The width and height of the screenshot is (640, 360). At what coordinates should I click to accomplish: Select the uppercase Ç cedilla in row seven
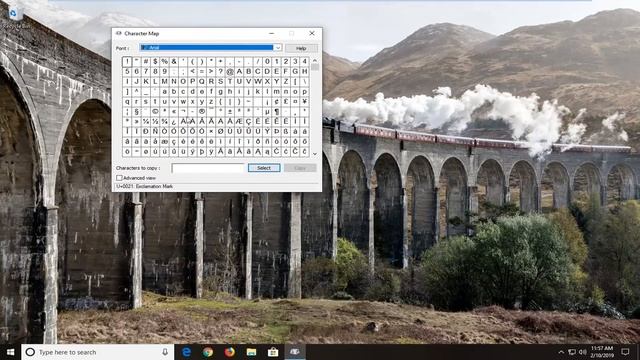[249, 121]
